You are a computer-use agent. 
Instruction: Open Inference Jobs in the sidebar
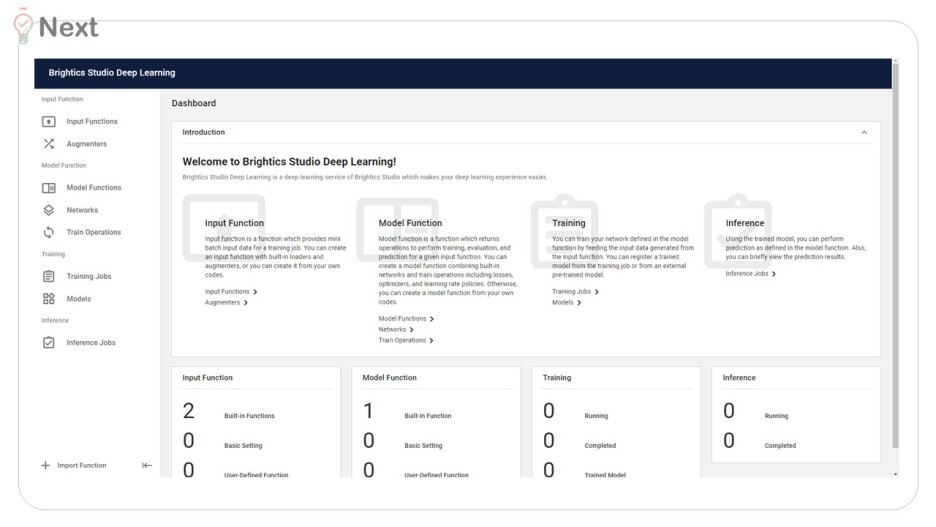pyautogui.click(x=91, y=343)
